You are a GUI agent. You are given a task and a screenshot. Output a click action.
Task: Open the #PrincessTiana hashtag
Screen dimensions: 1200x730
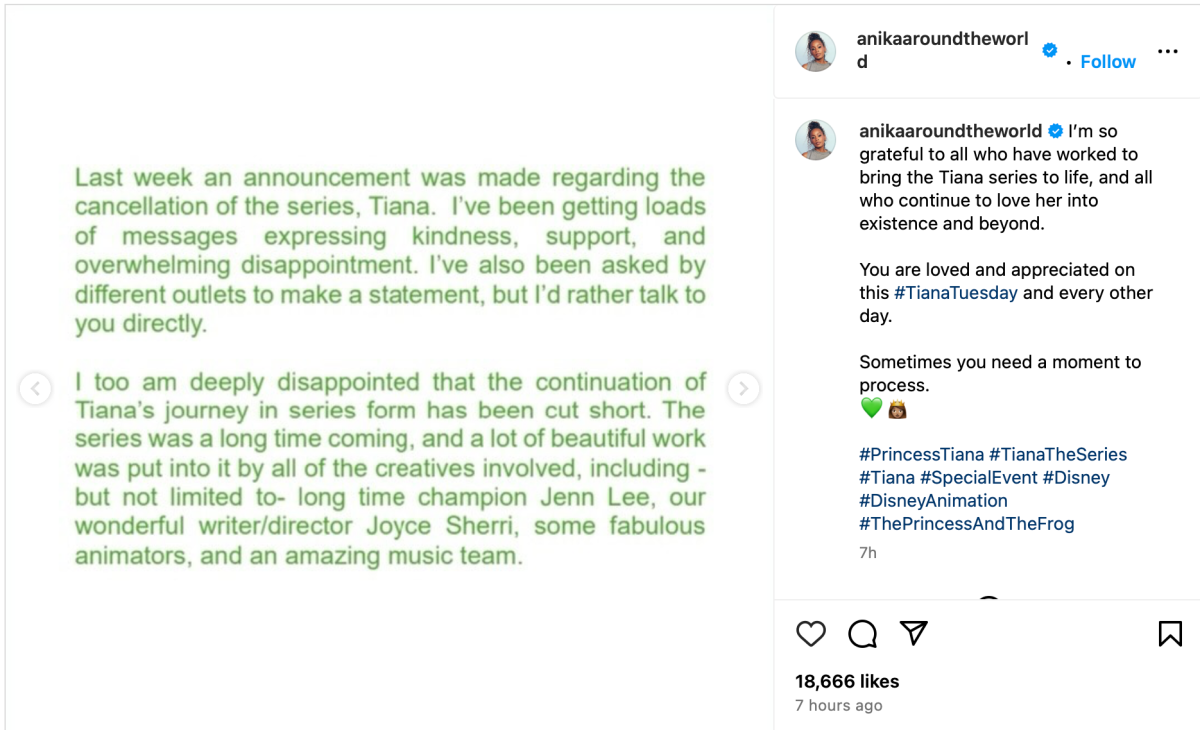[x=921, y=454]
